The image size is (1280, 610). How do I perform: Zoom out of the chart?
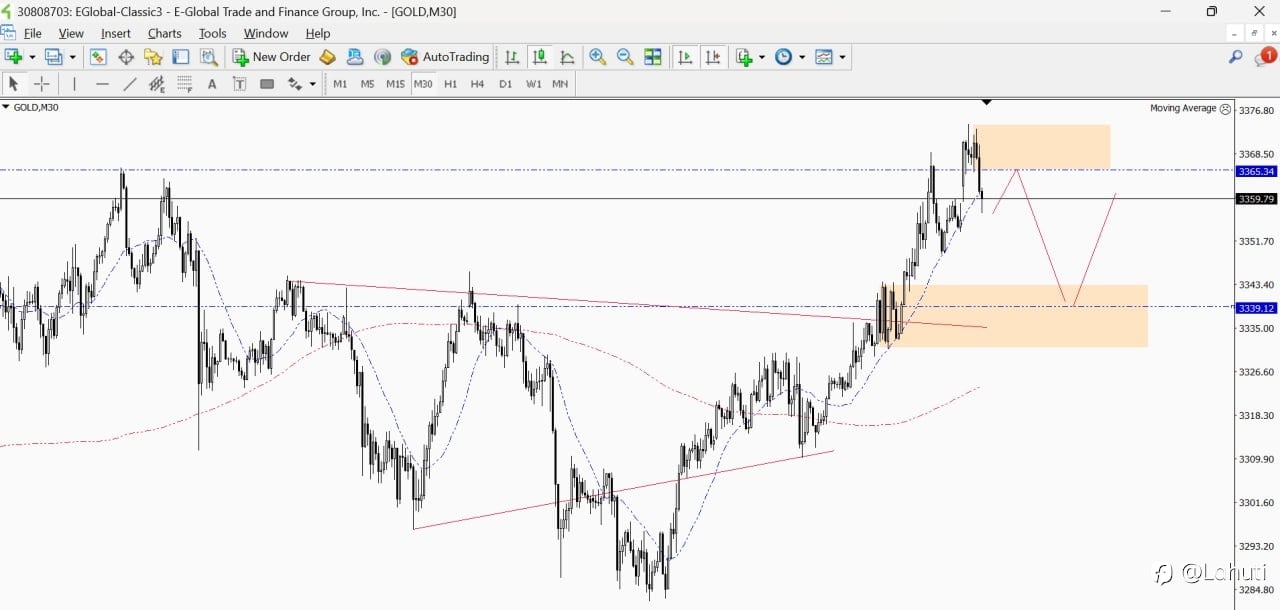[625, 57]
